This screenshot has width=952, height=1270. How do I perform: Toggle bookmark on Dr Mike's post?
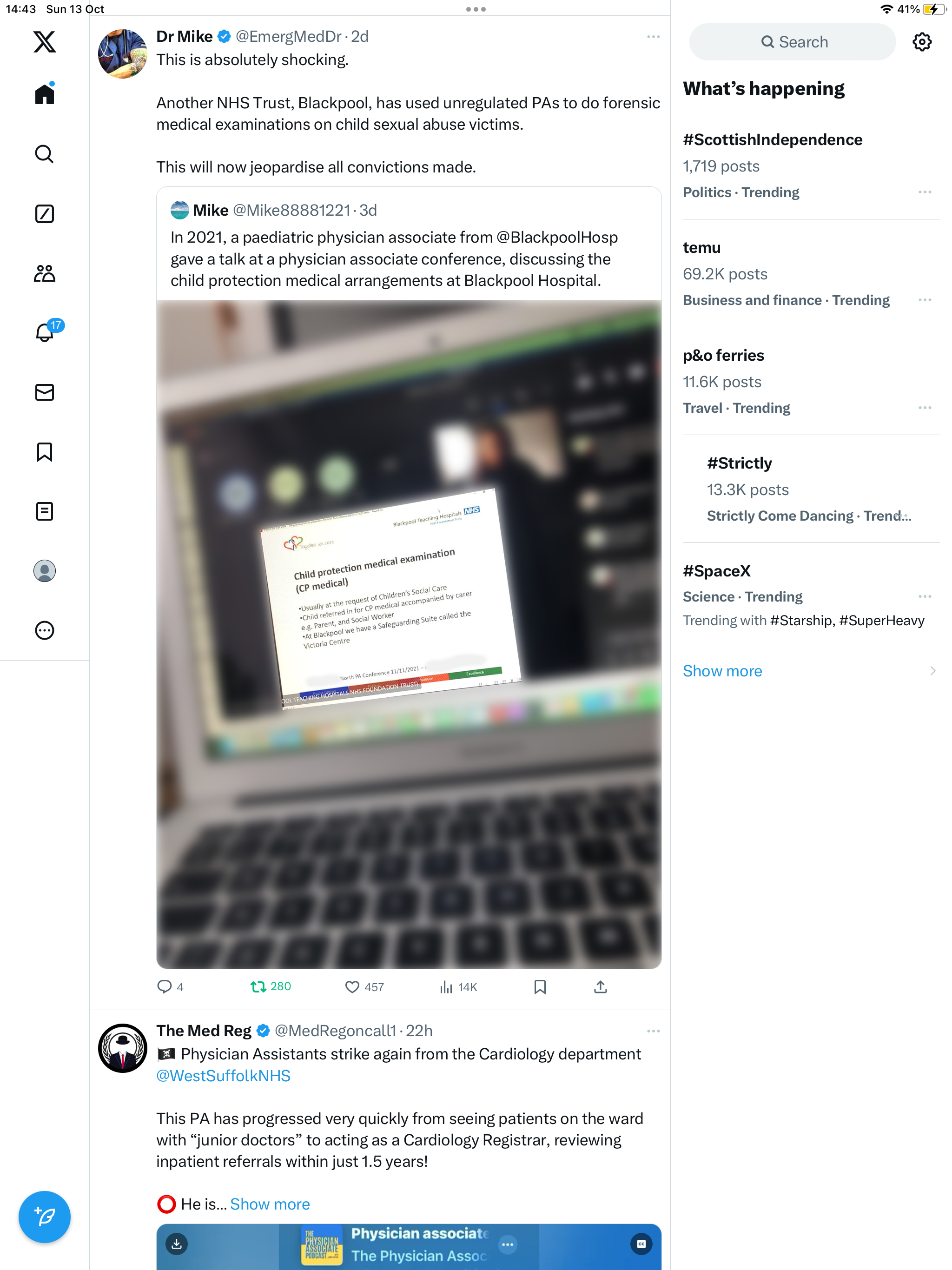coord(540,986)
